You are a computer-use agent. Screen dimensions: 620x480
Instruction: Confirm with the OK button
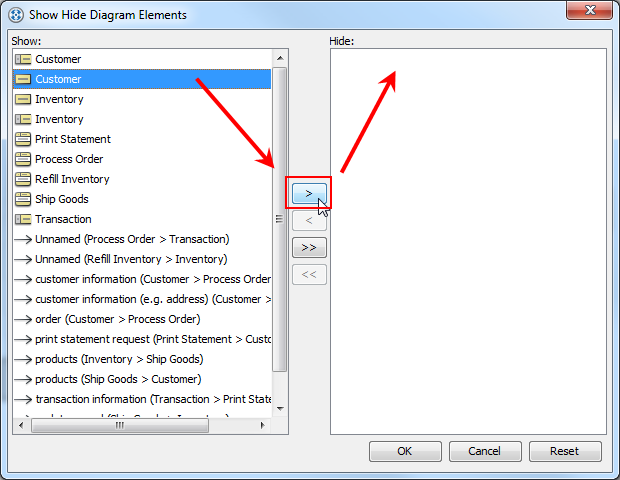[405, 451]
